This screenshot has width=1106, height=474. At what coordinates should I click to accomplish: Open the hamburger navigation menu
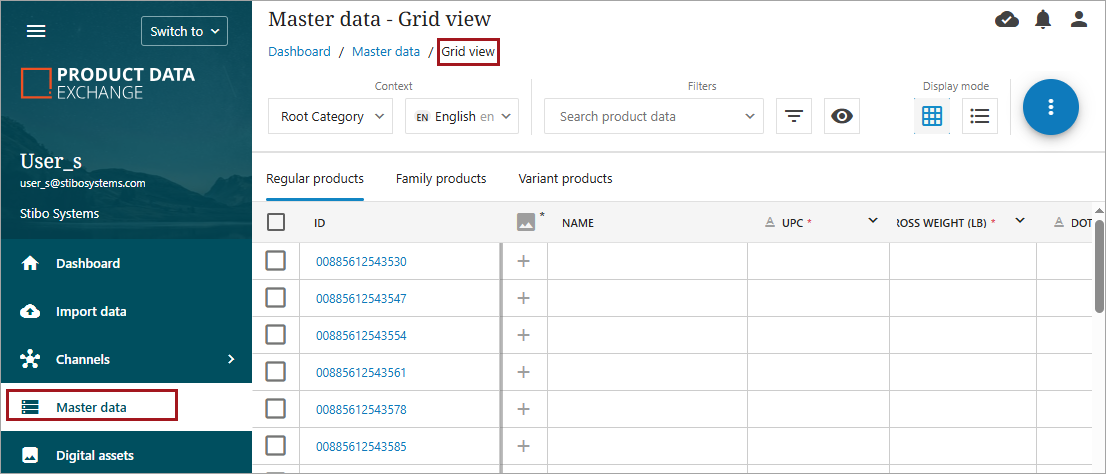[x=36, y=31]
